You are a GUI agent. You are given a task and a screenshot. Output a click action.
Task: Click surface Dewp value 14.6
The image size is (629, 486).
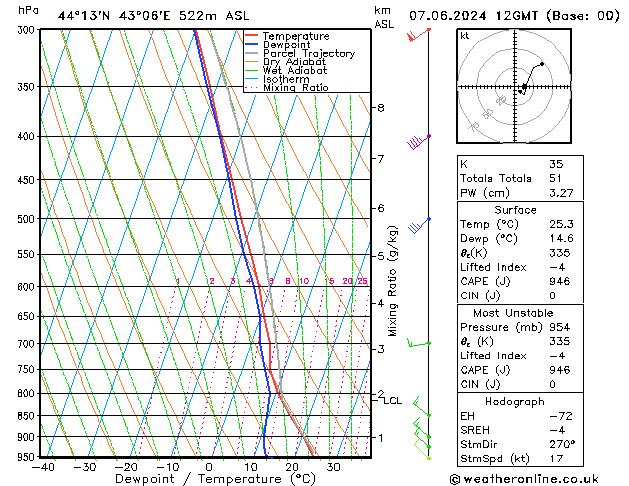point(561,239)
